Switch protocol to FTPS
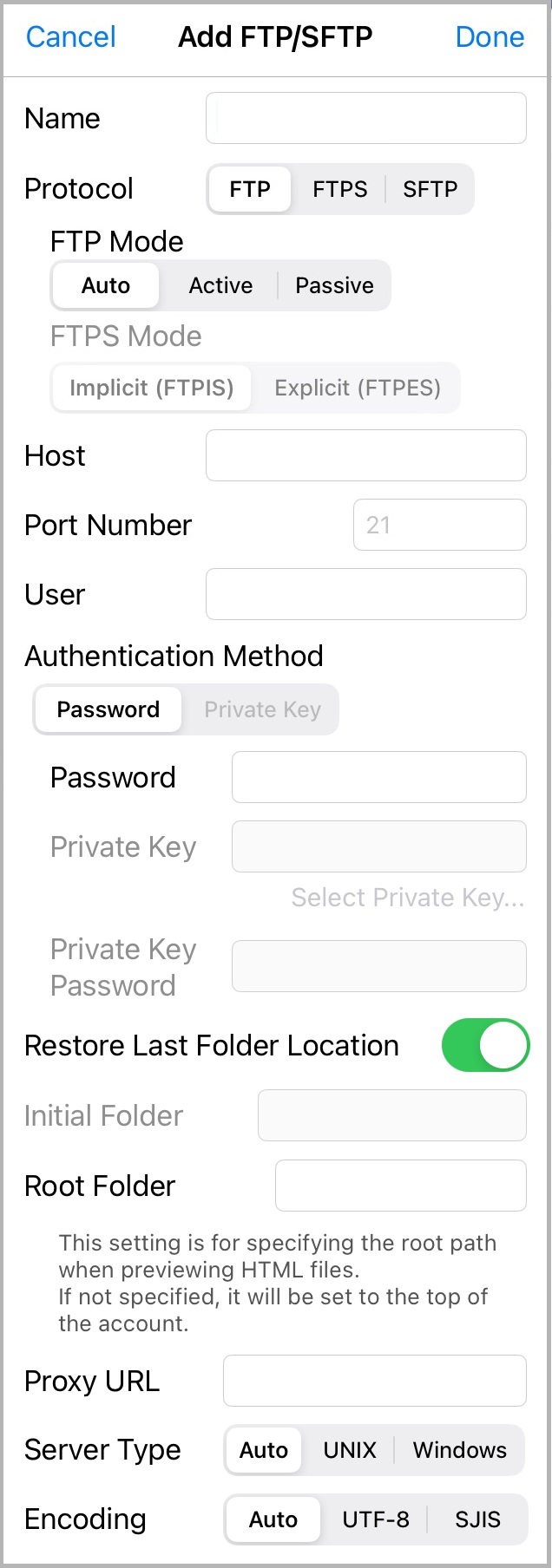 pyautogui.click(x=340, y=189)
